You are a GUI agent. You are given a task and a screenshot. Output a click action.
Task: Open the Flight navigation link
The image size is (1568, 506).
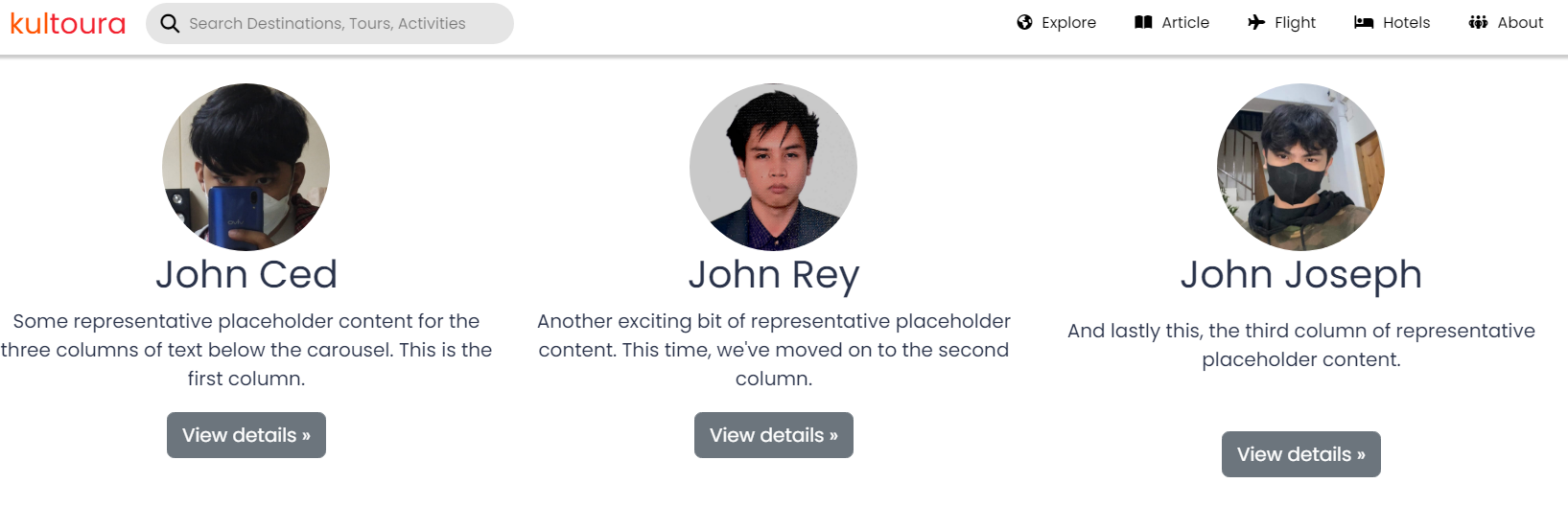click(x=1295, y=22)
